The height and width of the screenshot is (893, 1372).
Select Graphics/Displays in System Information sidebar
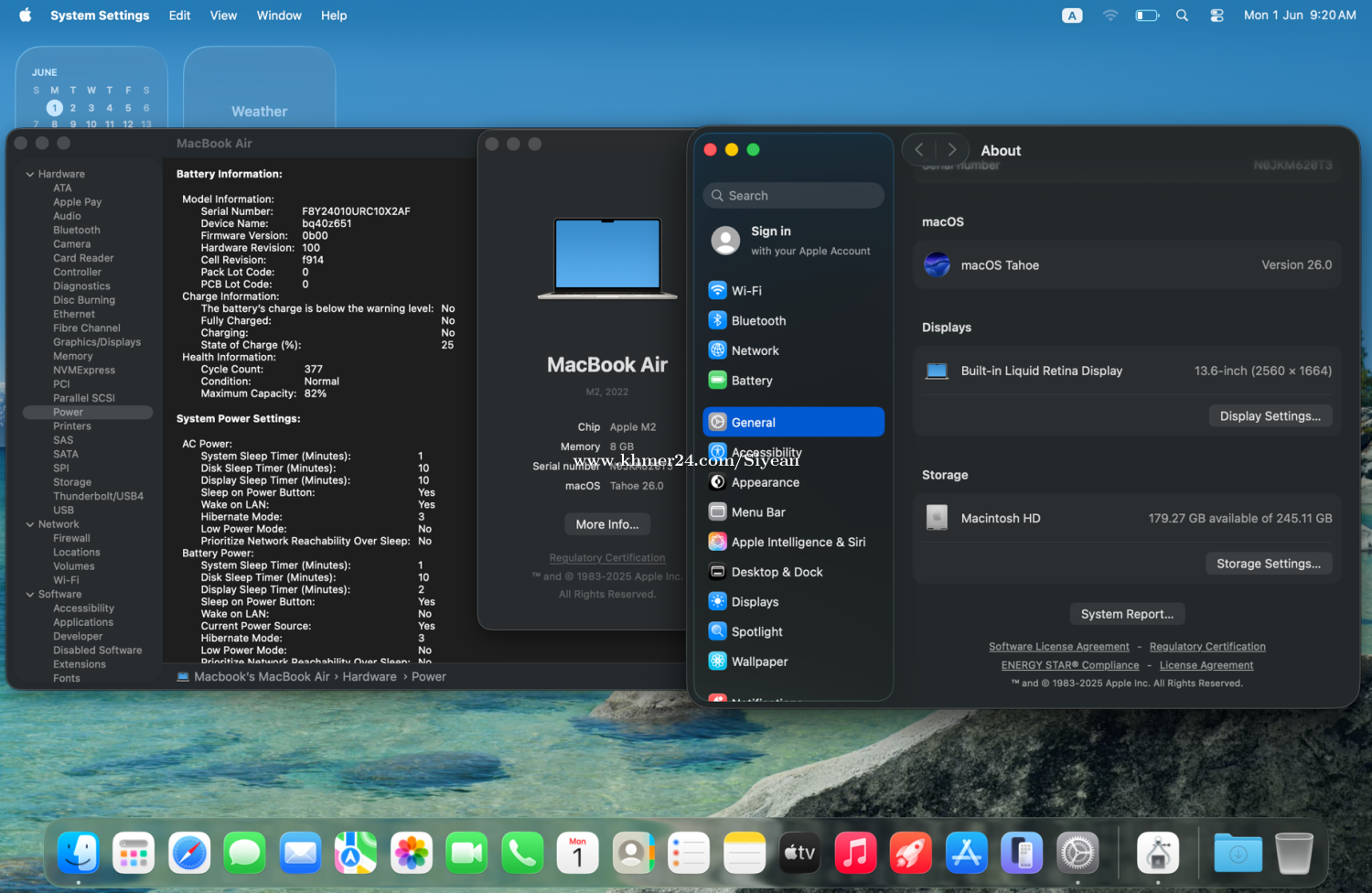pos(97,342)
